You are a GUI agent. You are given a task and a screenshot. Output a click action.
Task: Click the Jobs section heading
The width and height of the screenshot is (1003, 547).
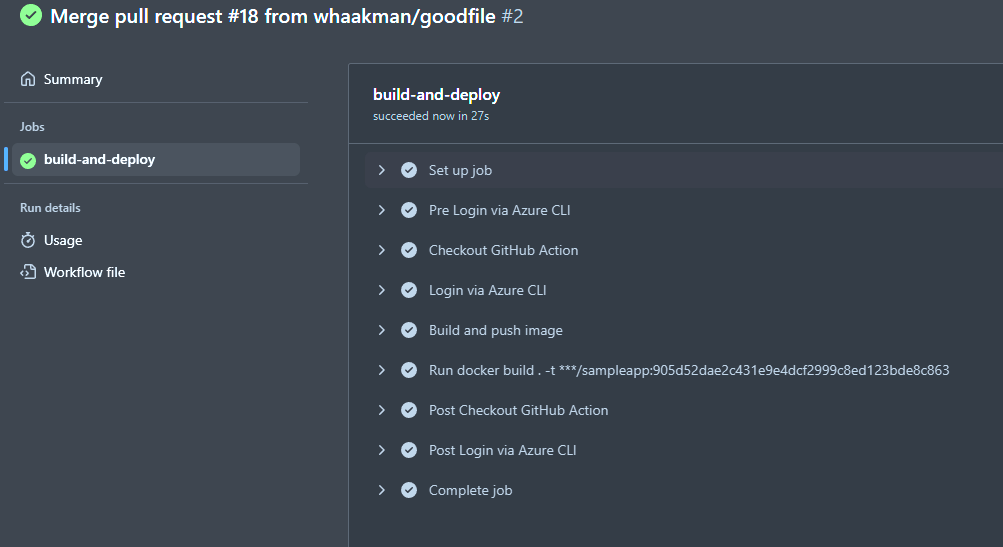32,127
